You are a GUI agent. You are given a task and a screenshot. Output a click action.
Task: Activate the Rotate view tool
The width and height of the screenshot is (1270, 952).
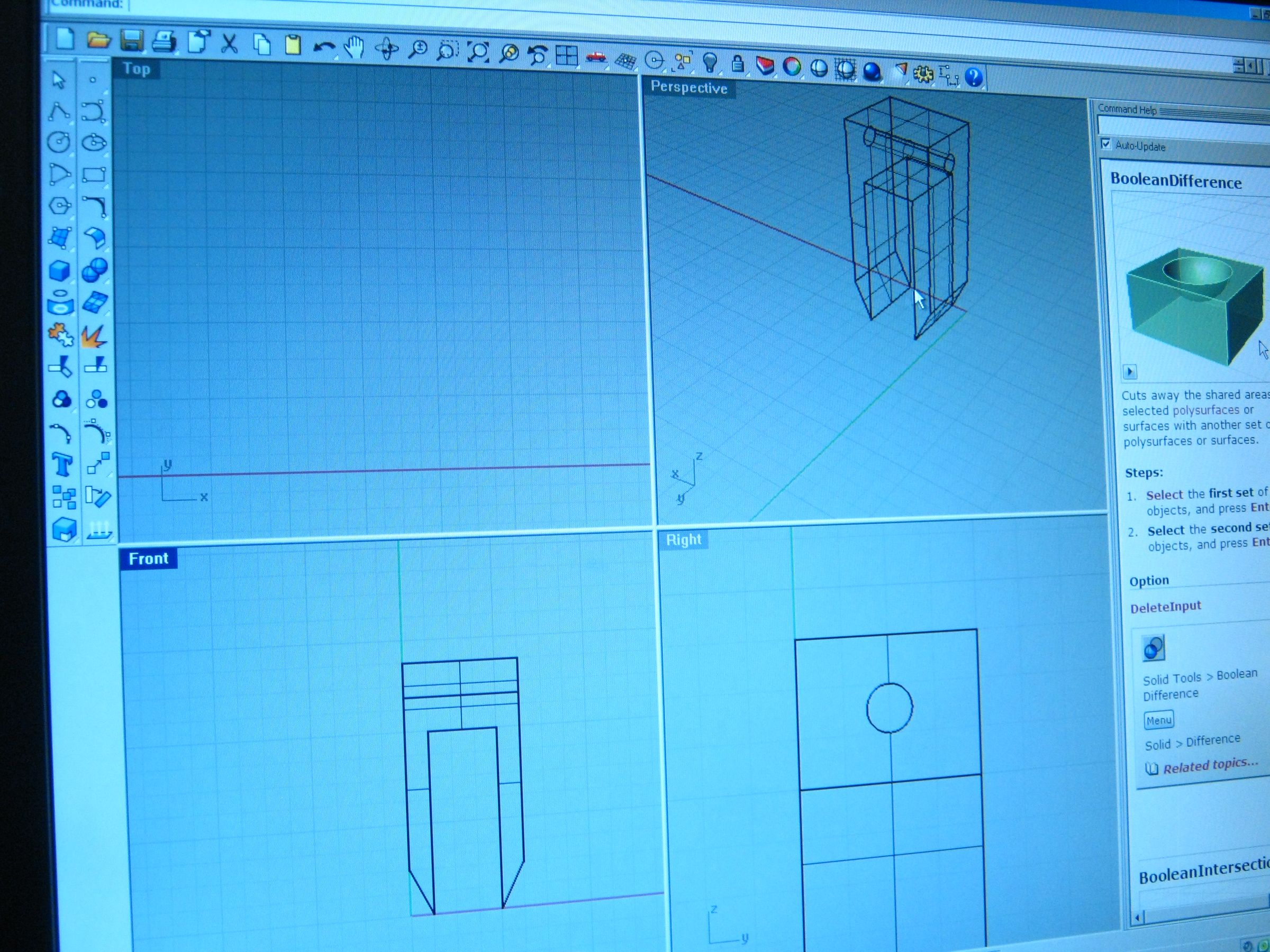point(387,49)
